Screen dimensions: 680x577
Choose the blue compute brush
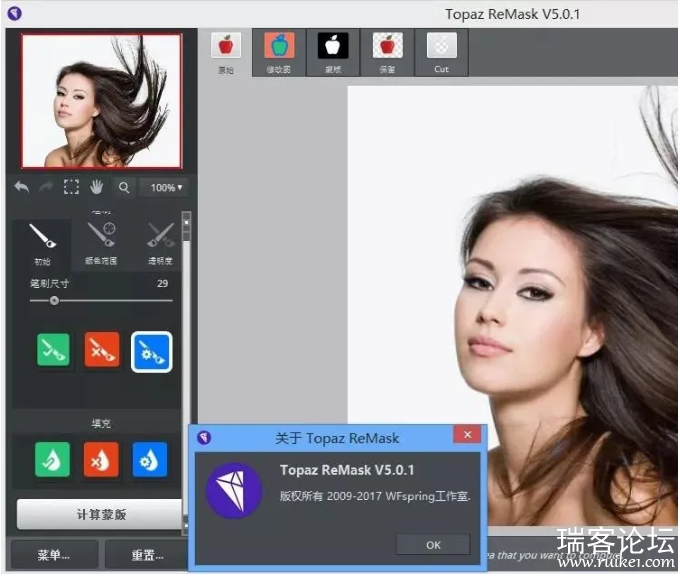coord(152,352)
